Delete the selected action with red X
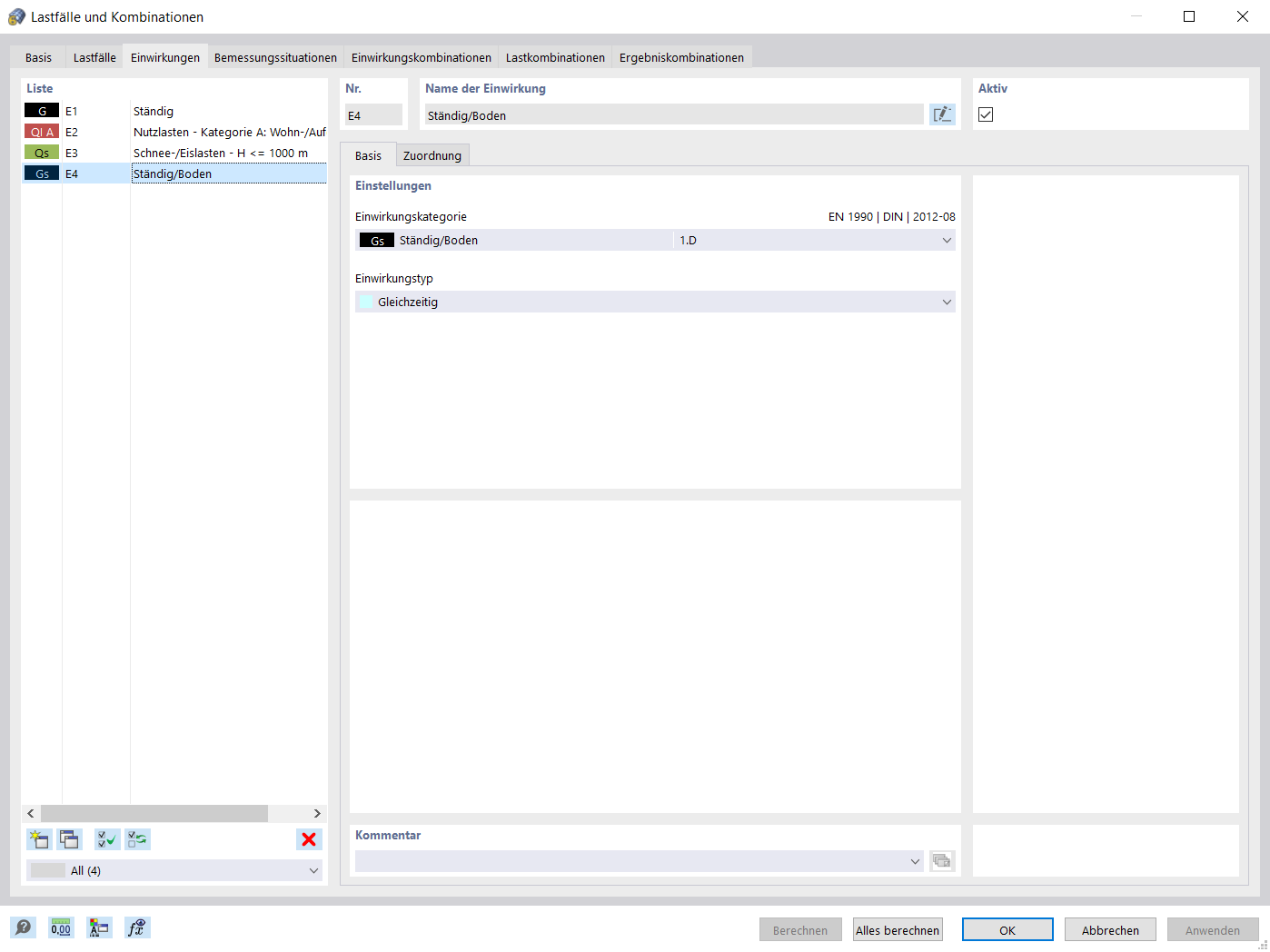 click(309, 839)
